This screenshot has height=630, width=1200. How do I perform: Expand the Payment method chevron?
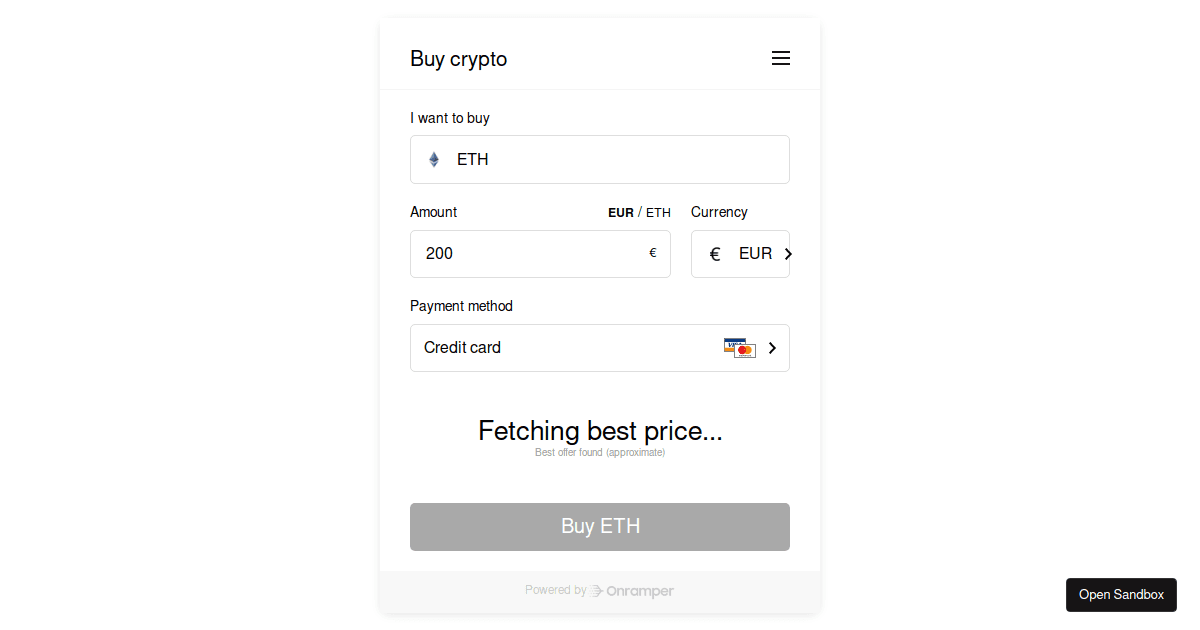772,348
